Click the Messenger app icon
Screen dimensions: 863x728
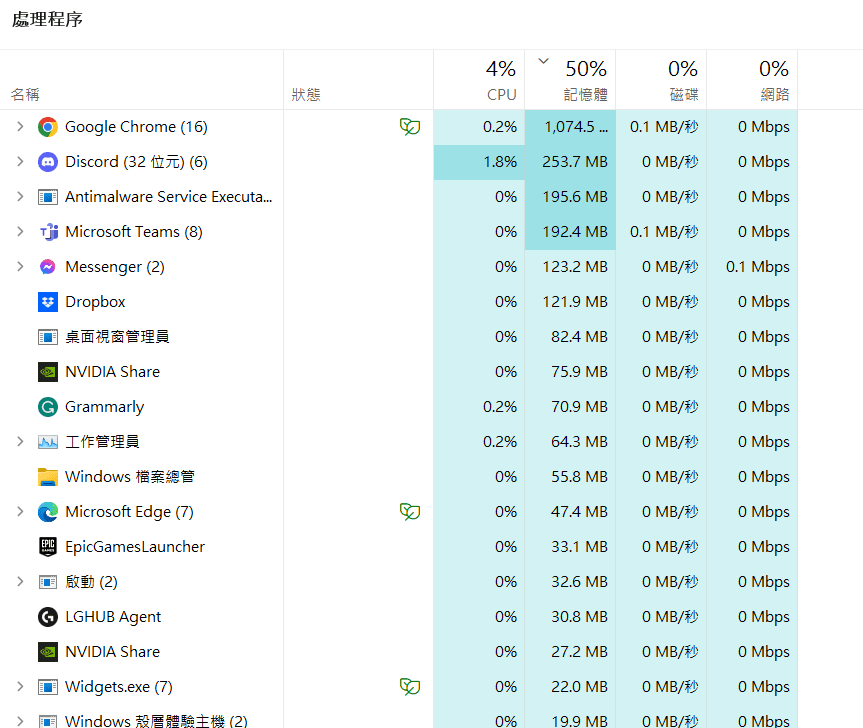click(x=47, y=266)
